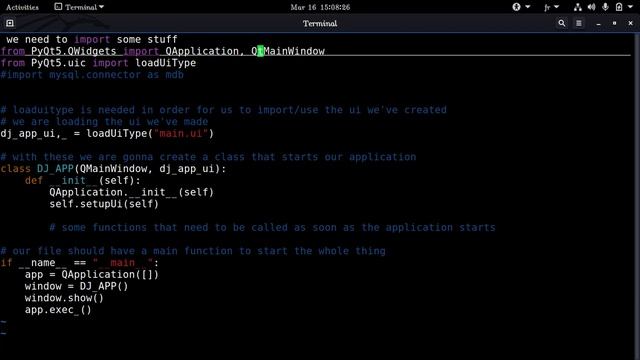Viewport: 640px width, 360px height.
Task: Click the 'if __name__ ==' statement
Action: [x=43, y=262]
